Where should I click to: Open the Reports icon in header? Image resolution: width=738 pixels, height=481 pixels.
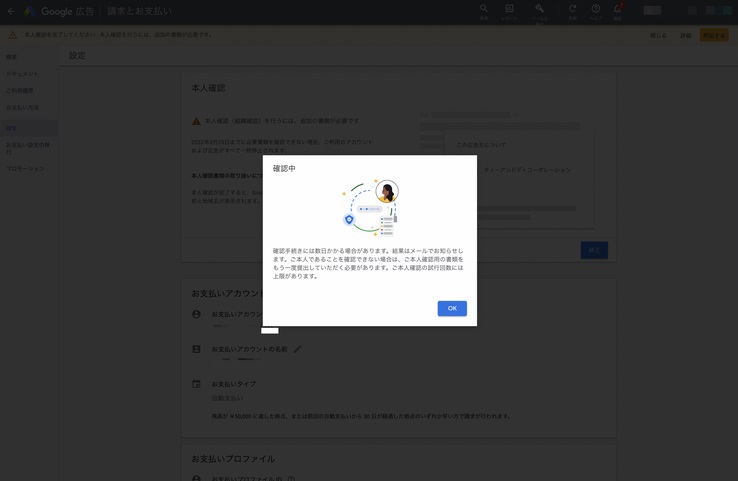(x=509, y=8)
